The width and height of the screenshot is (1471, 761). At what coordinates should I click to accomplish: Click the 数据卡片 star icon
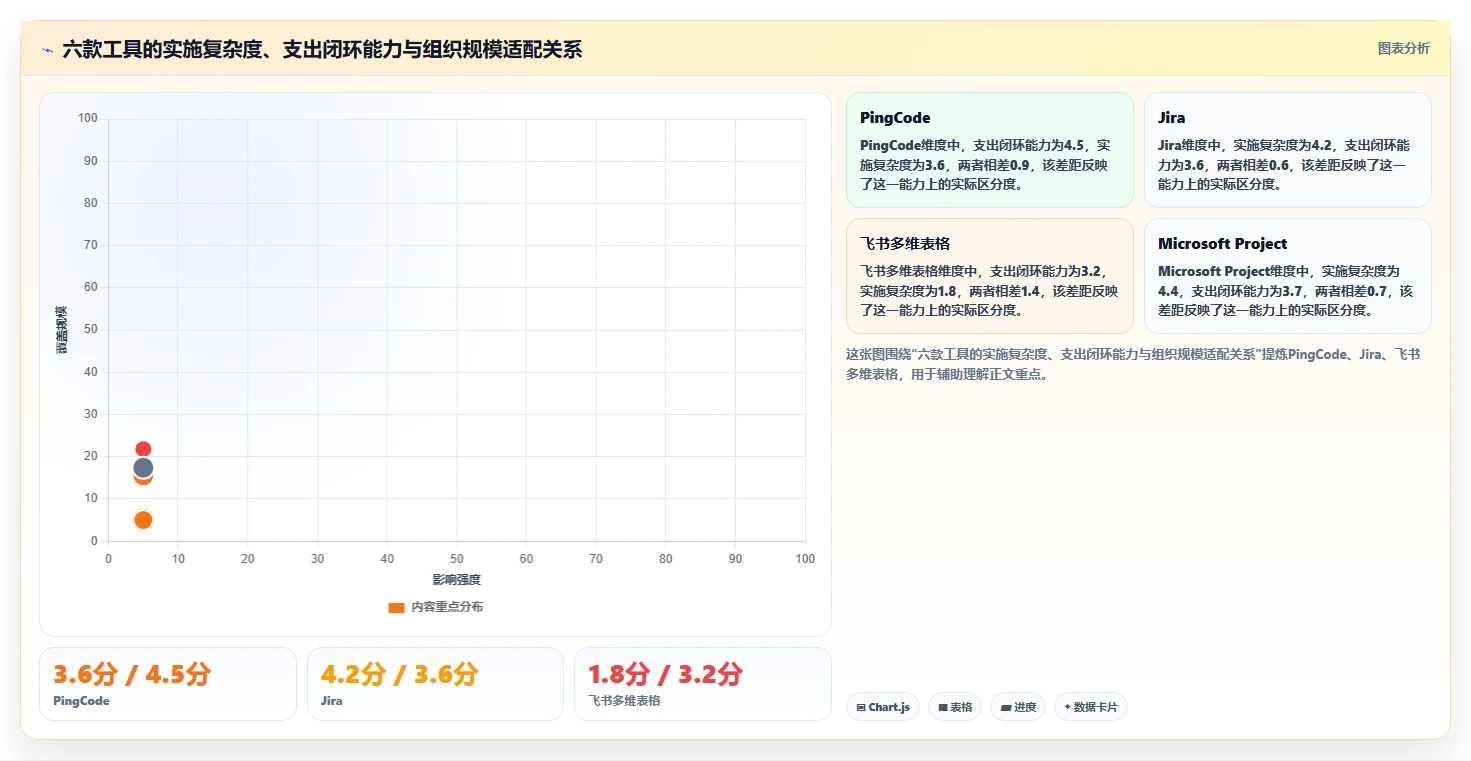(1067, 707)
